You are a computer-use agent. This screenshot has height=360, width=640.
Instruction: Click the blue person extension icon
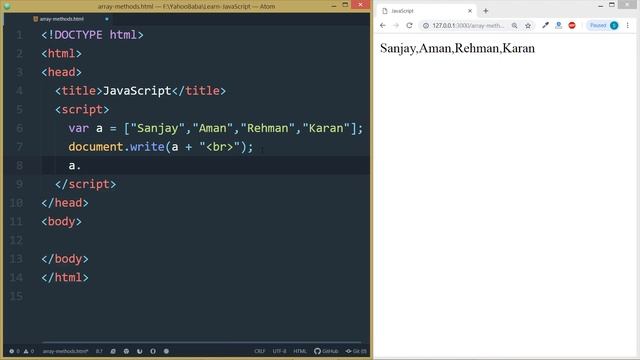[x=558, y=25]
